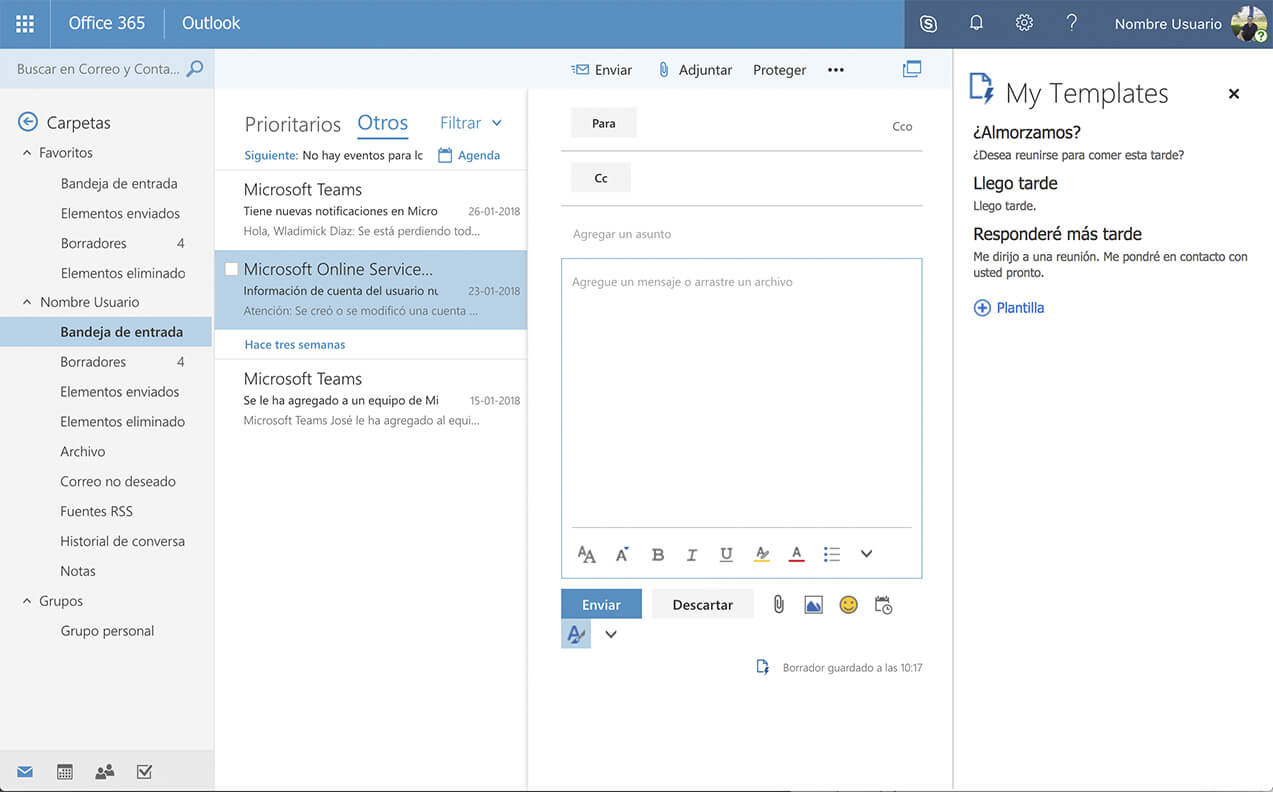This screenshot has height=792, width=1273.
Task: Open settings via the gear icon
Action: [x=1024, y=23]
